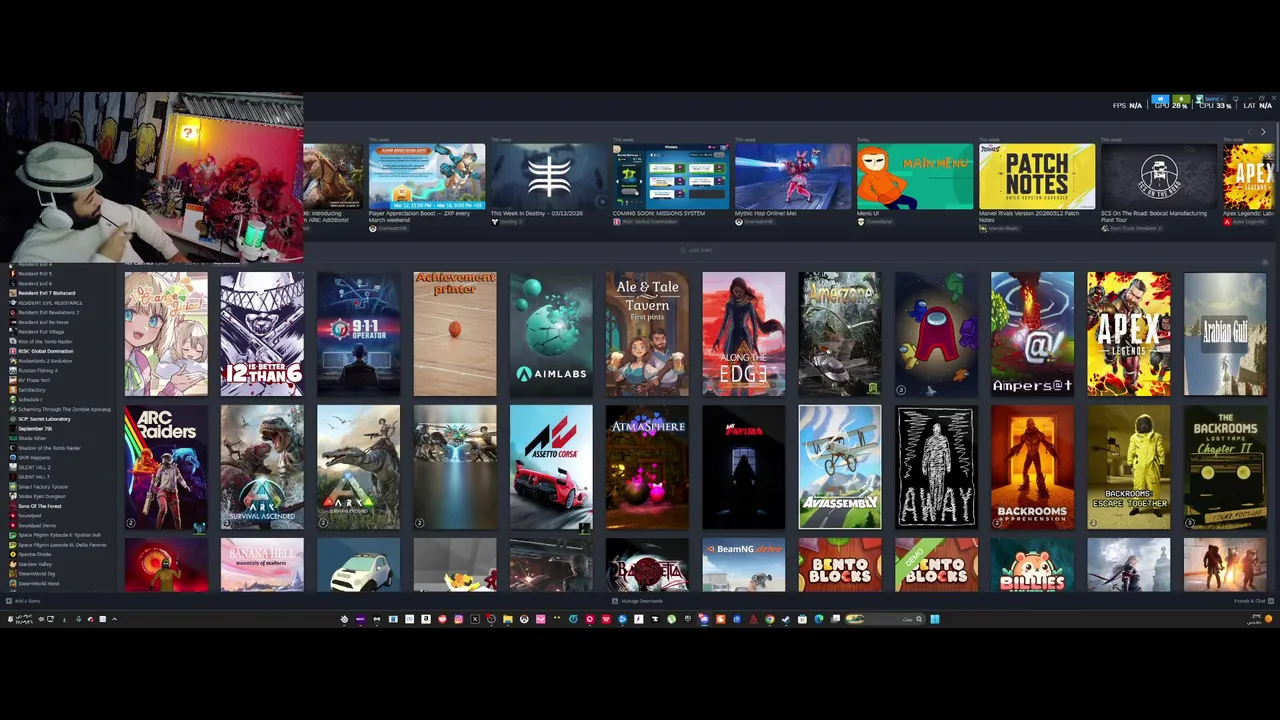Open the Amerzone game cover
1280x720 pixels.
click(x=840, y=334)
